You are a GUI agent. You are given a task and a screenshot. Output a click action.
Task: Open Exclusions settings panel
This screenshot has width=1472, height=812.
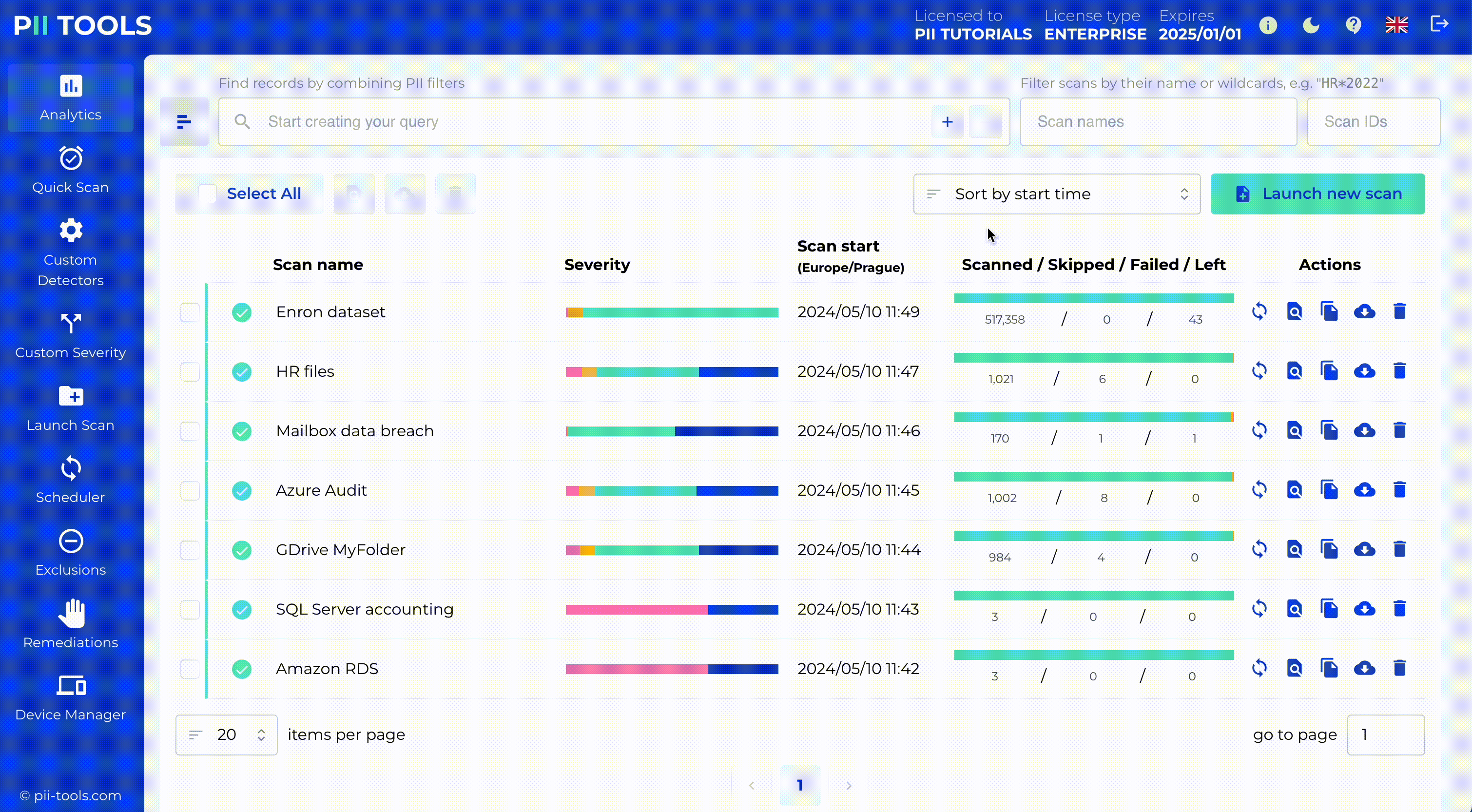click(70, 554)
